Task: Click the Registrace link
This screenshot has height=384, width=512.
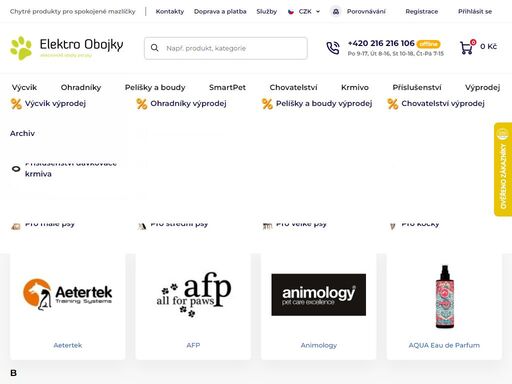Action: point(422,12)
